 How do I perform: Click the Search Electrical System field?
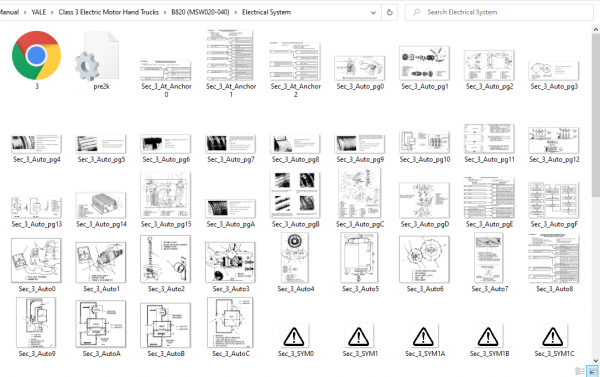[499, 12]
